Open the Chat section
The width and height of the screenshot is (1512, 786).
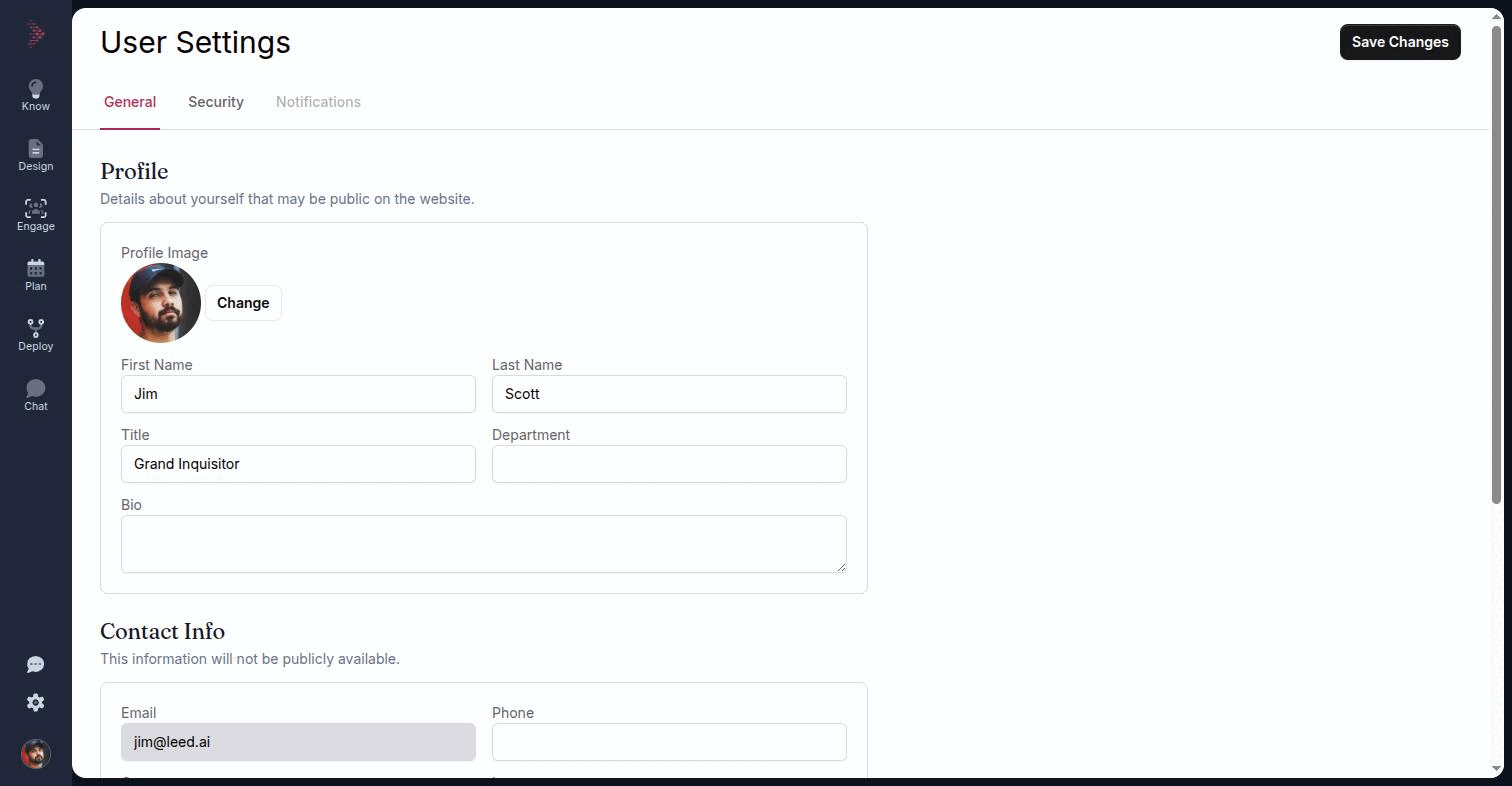36,396
